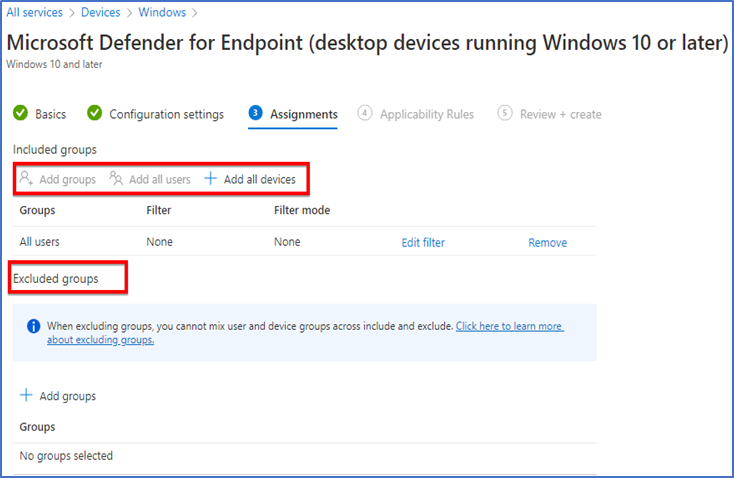734x478 pixels.
Task: Click the plus icon under Excluded groups
Action: point(26,395)
